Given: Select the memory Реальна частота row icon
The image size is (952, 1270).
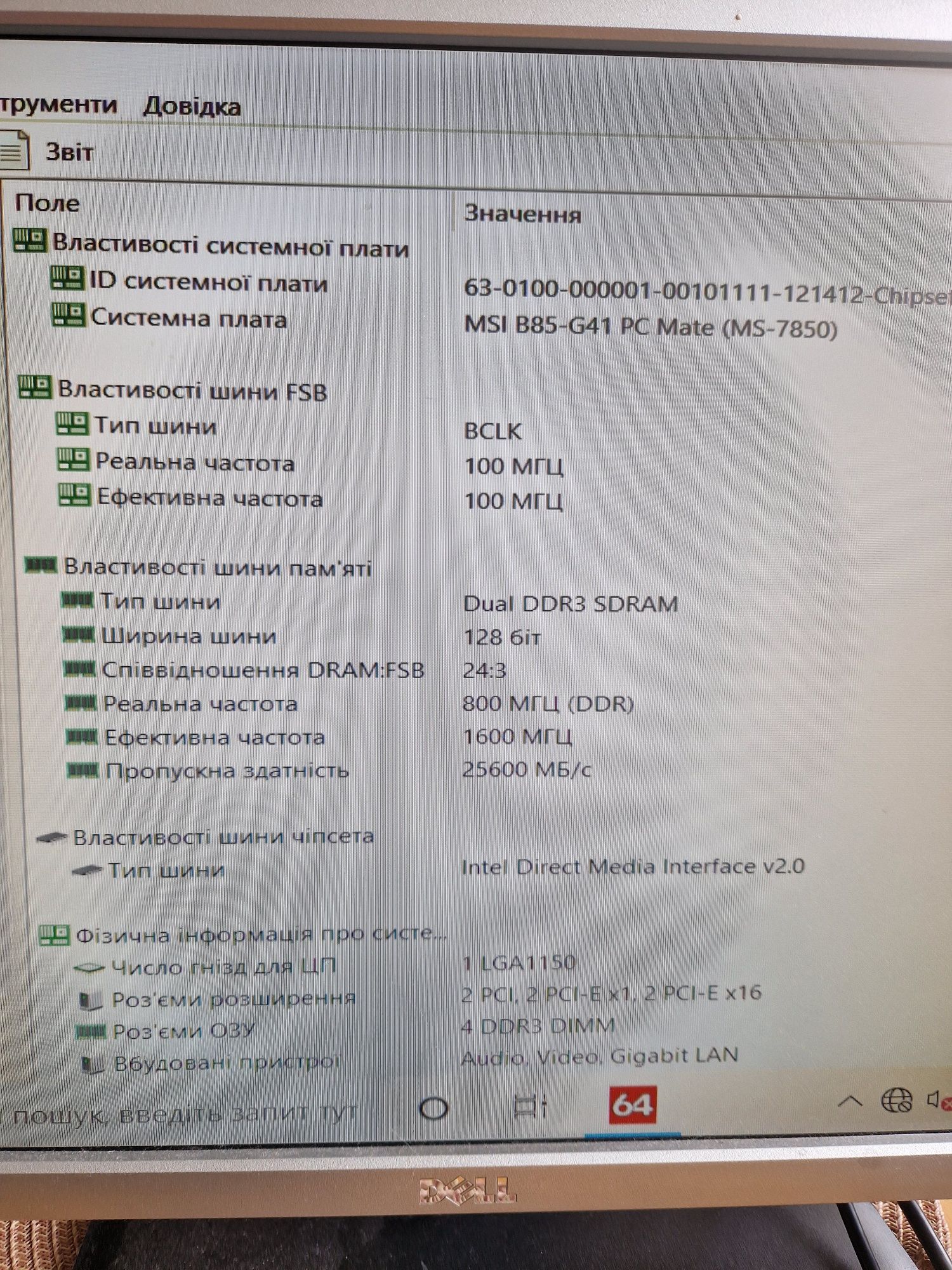Looking at the screenshot, I should 82,702.
